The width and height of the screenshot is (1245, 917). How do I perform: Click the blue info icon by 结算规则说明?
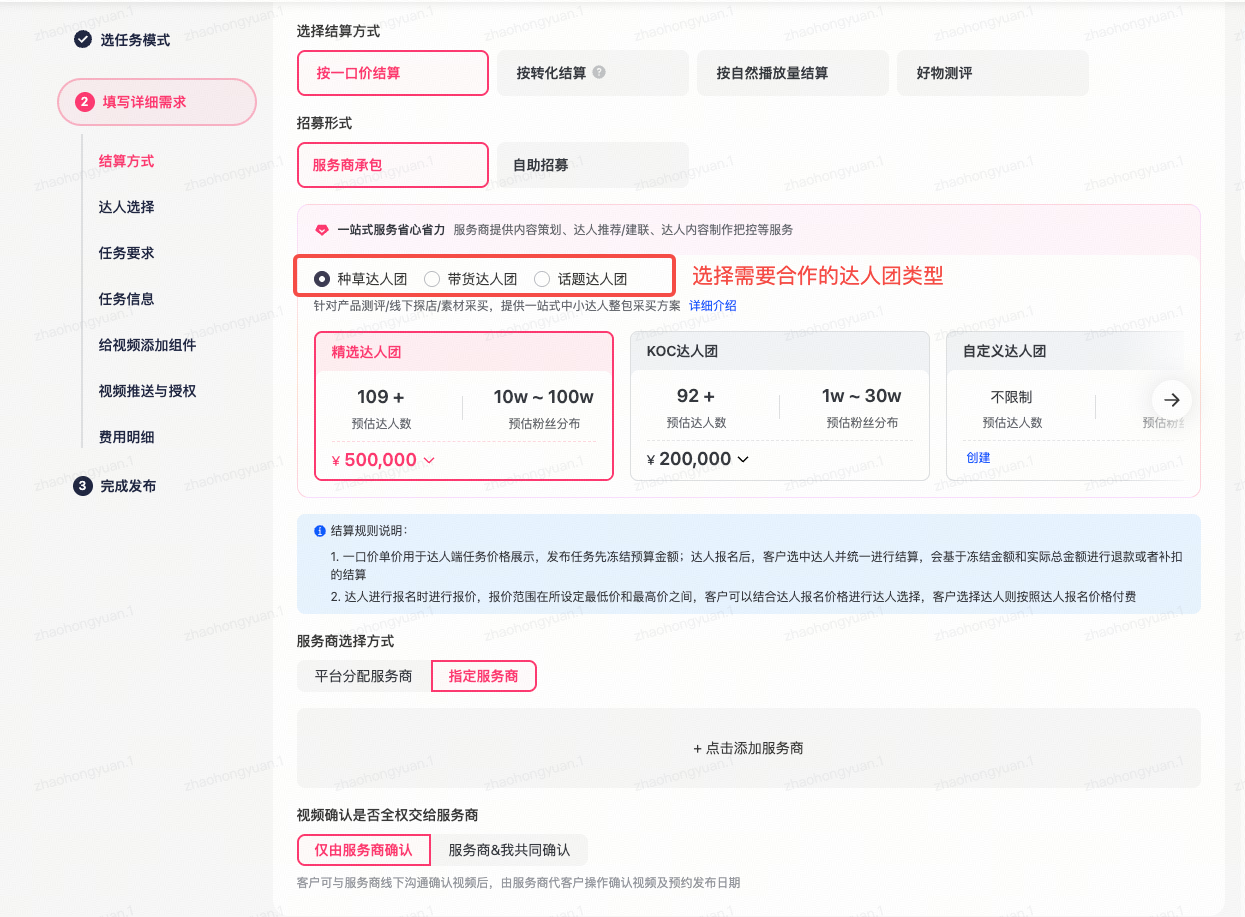point(319,531)
